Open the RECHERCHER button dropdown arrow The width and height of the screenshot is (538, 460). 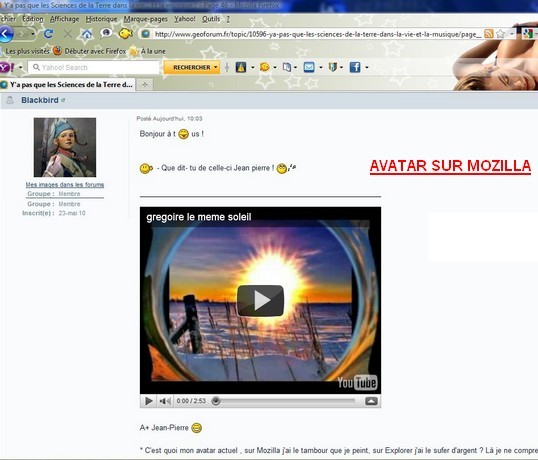(215, 67)
